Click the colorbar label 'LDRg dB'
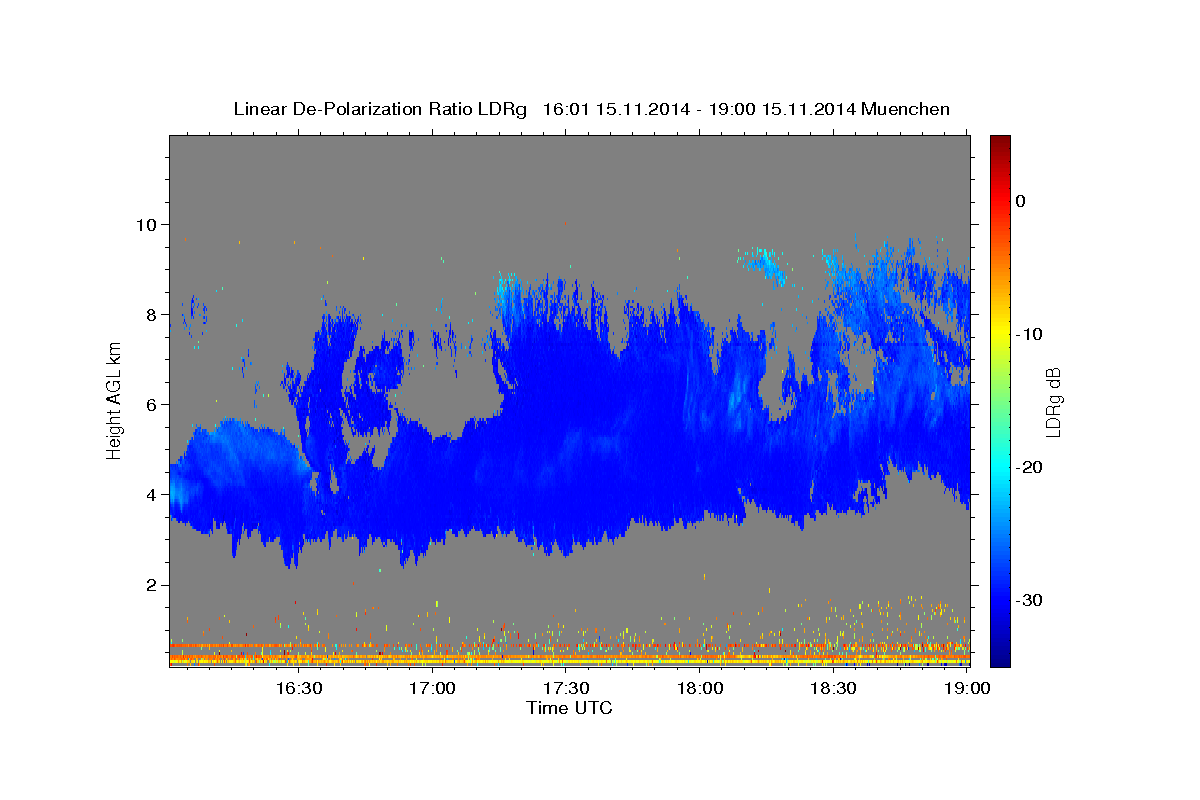The width and height of the screenshot is (1200, 800). [1053, 401]
